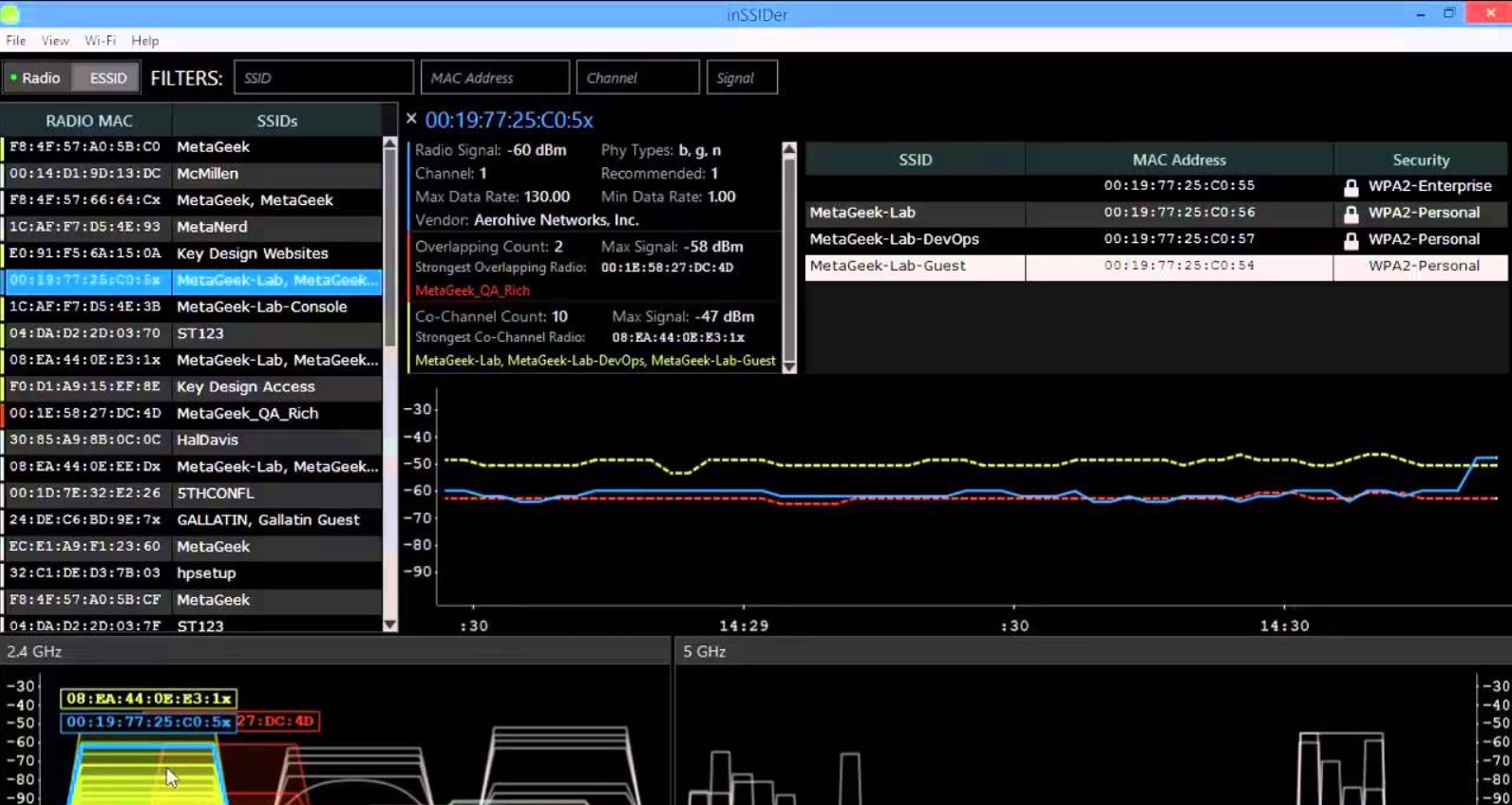Select the GALLATIN, Gallatin Guest row
The width and height of the screenshot is (1512, 805).
click(x=193, y=519)
